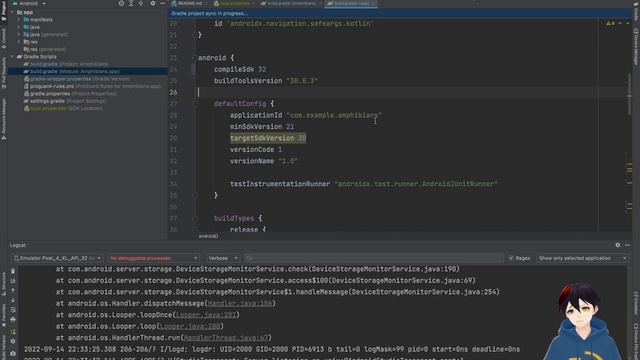This screenshot has width=640, height=360.
Task: Click the Print icon in Logcat toolbar
Action: 13,320
